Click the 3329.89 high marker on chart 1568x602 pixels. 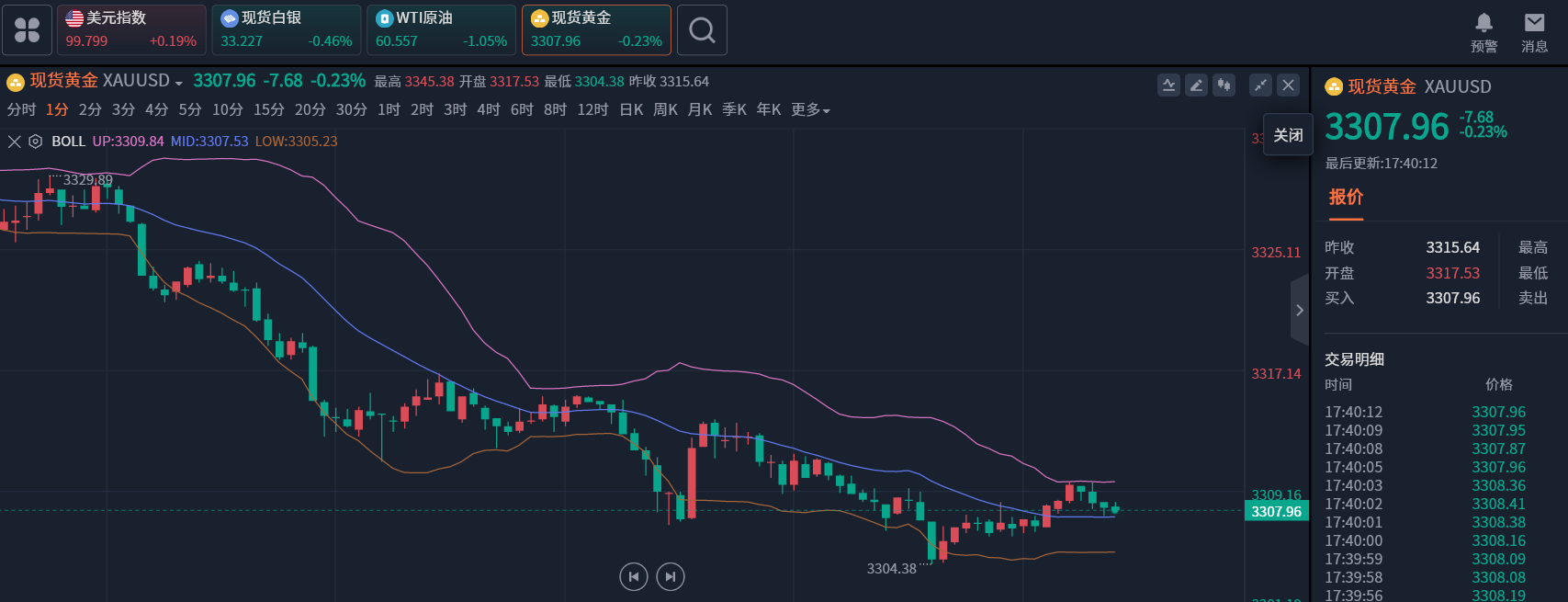point(88,180)
